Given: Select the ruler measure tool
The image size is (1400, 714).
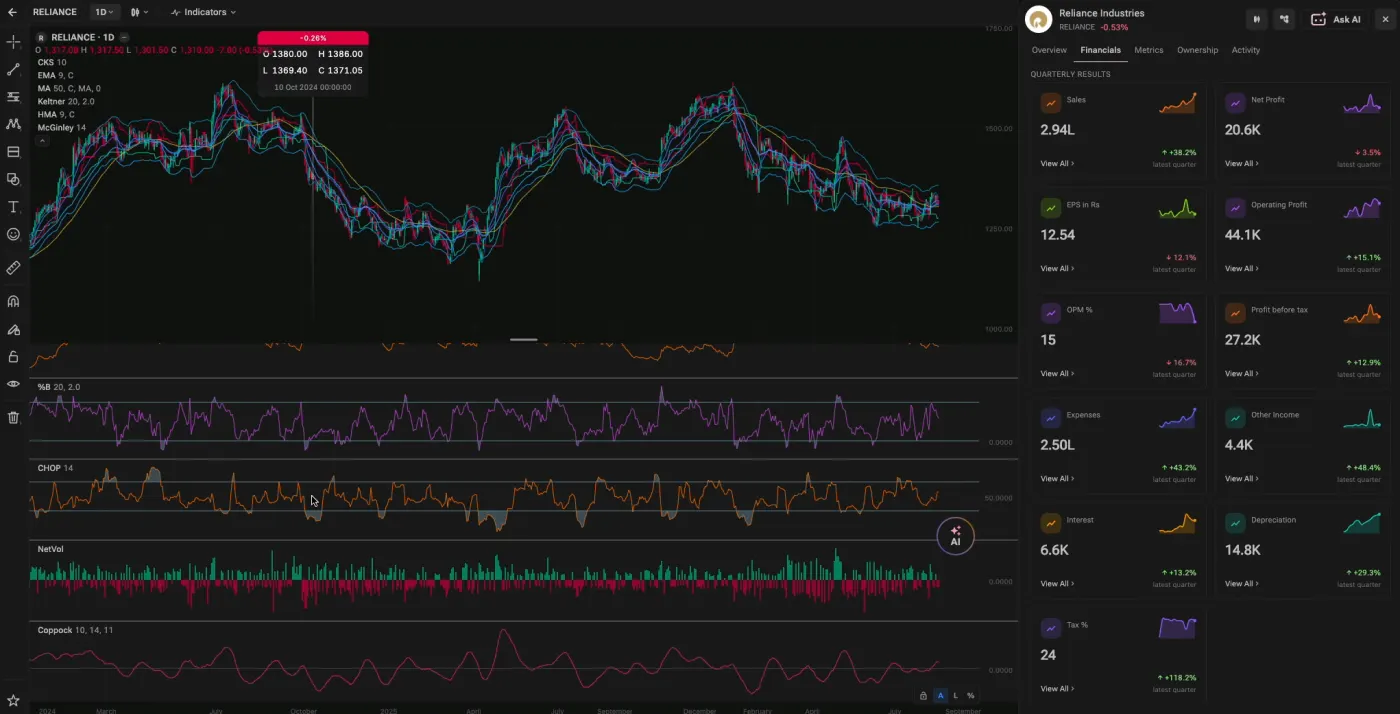Looking at the screenshot, I should point(13,268).
